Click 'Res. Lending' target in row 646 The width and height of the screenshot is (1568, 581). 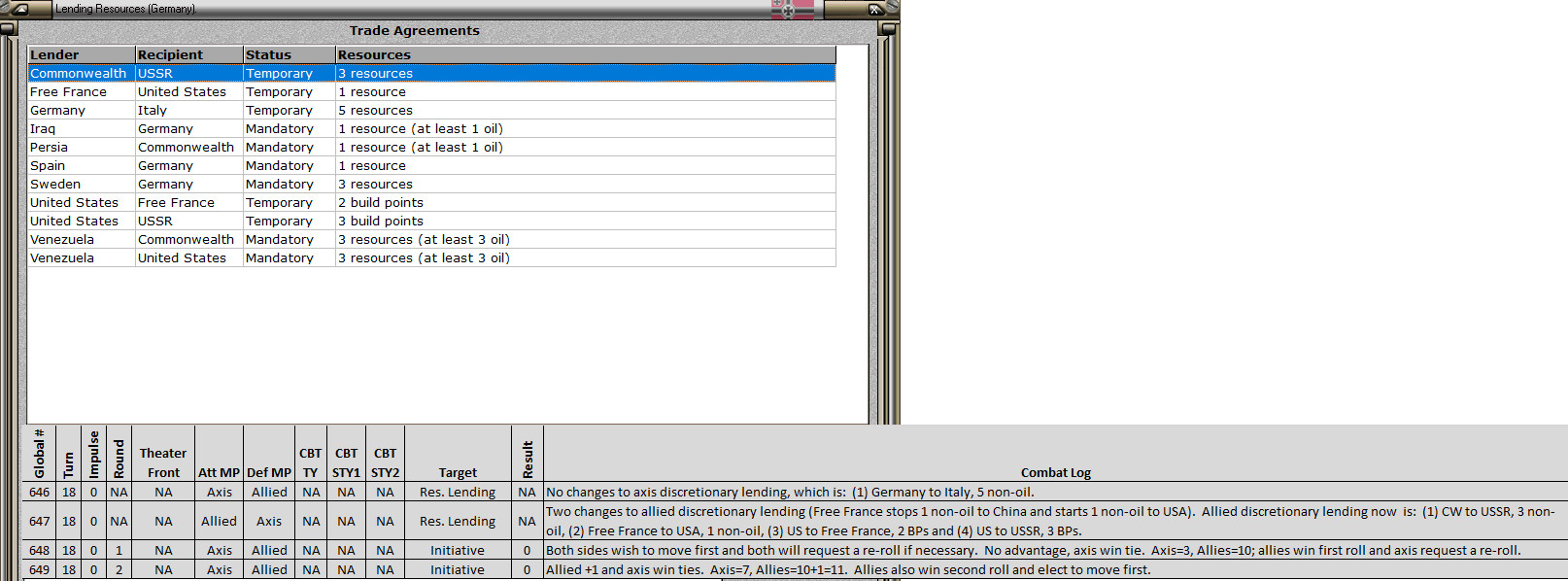tap(458, 492)
